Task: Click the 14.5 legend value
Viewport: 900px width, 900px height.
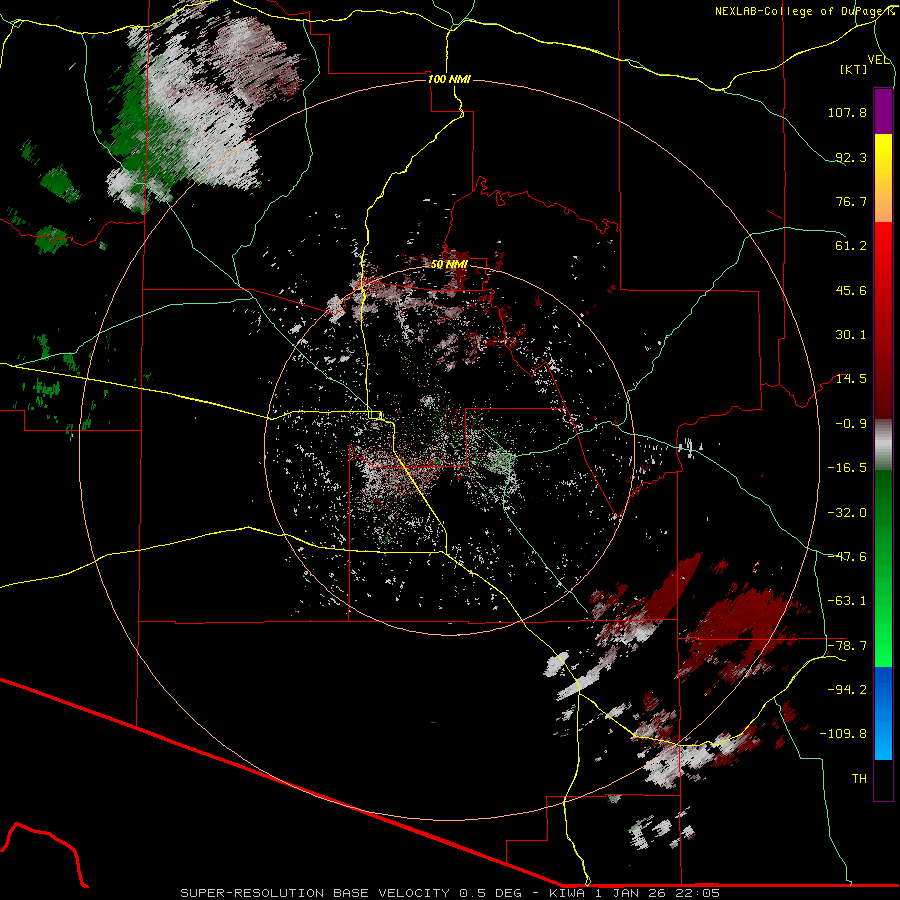Action: (851, 379)
